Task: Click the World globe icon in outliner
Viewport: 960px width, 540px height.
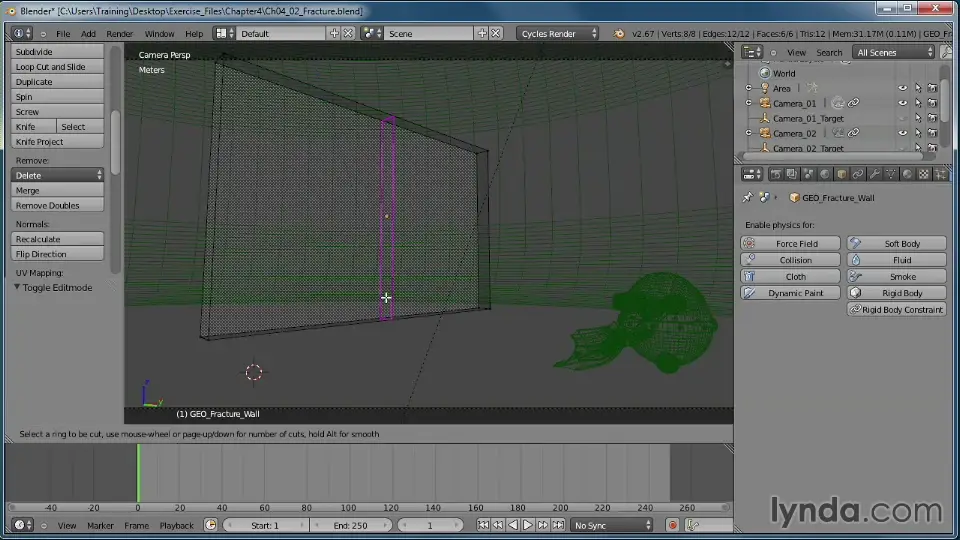Action: [x=765, y=73]
